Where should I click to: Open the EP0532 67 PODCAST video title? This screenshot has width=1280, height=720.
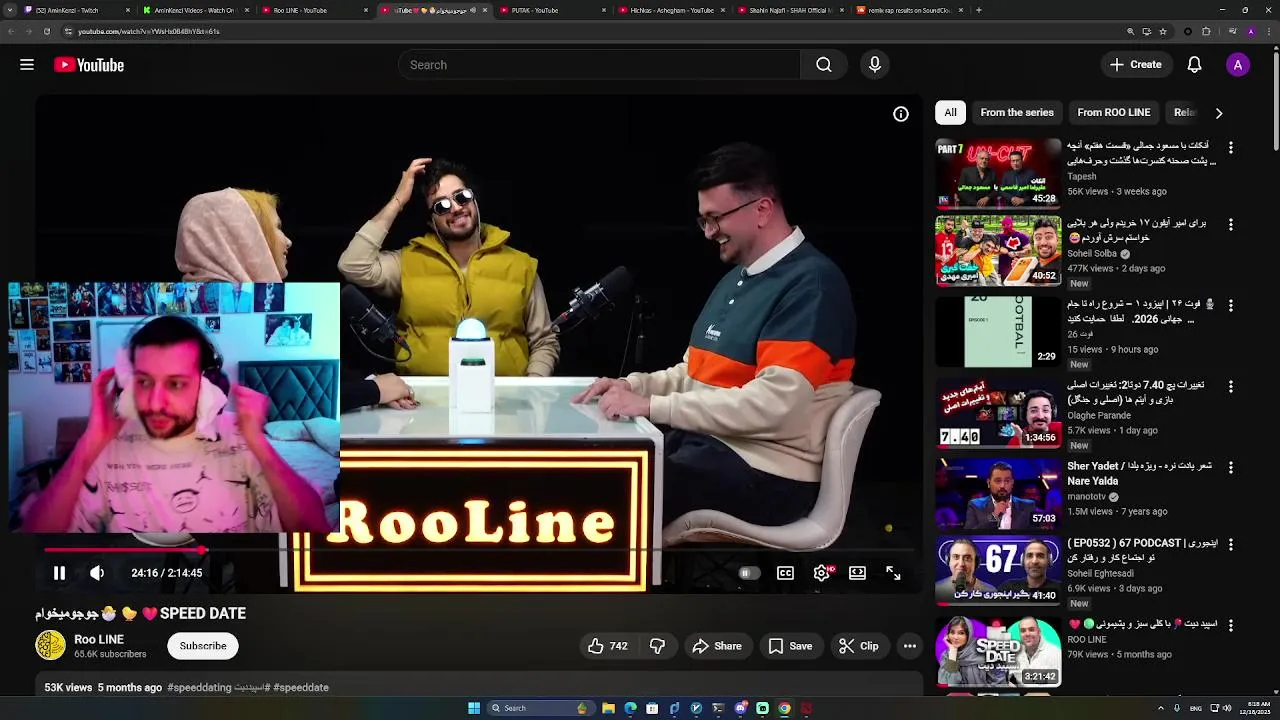point(1142,550)
